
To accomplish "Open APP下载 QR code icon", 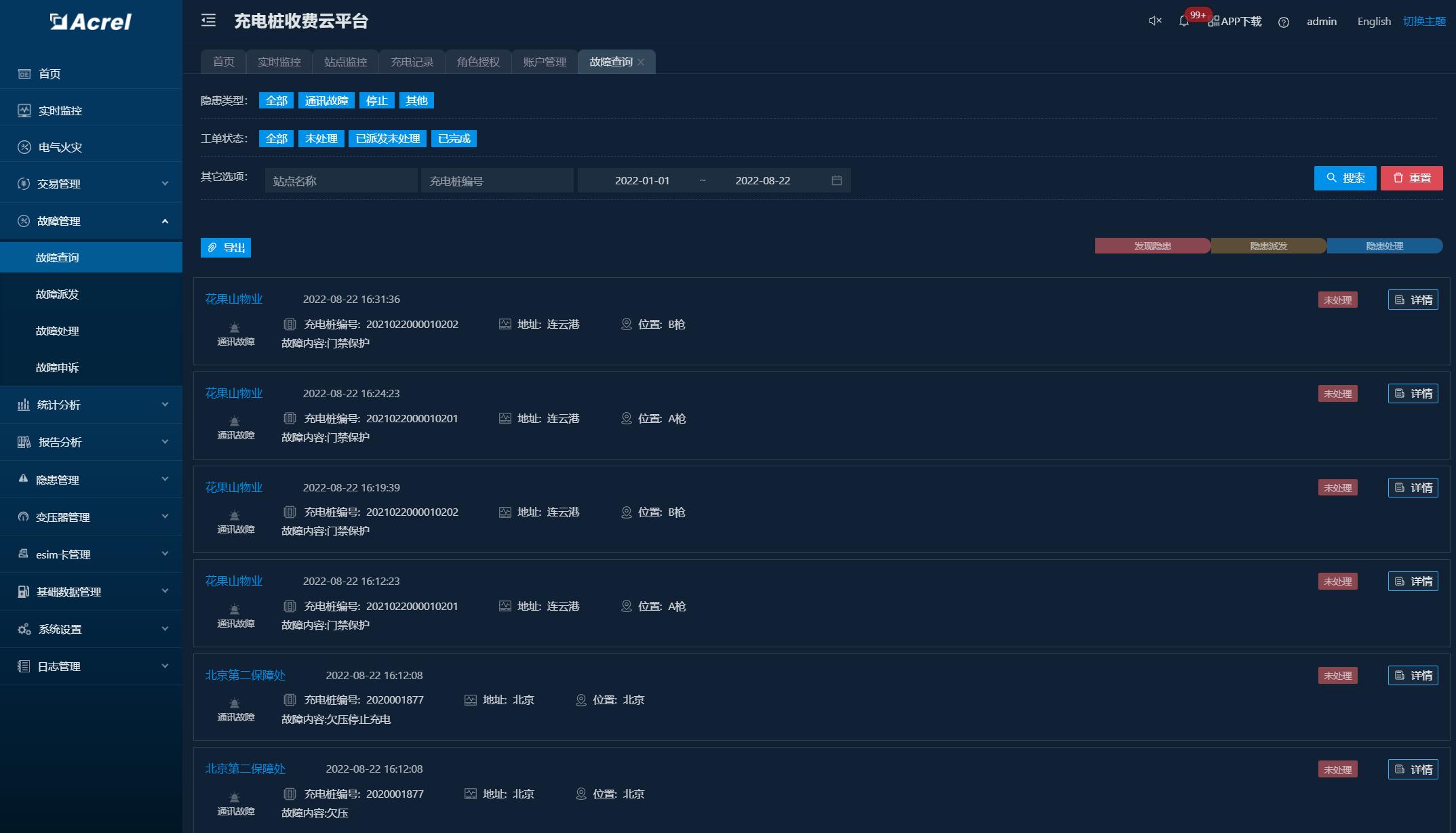I will coord(1213,22).
